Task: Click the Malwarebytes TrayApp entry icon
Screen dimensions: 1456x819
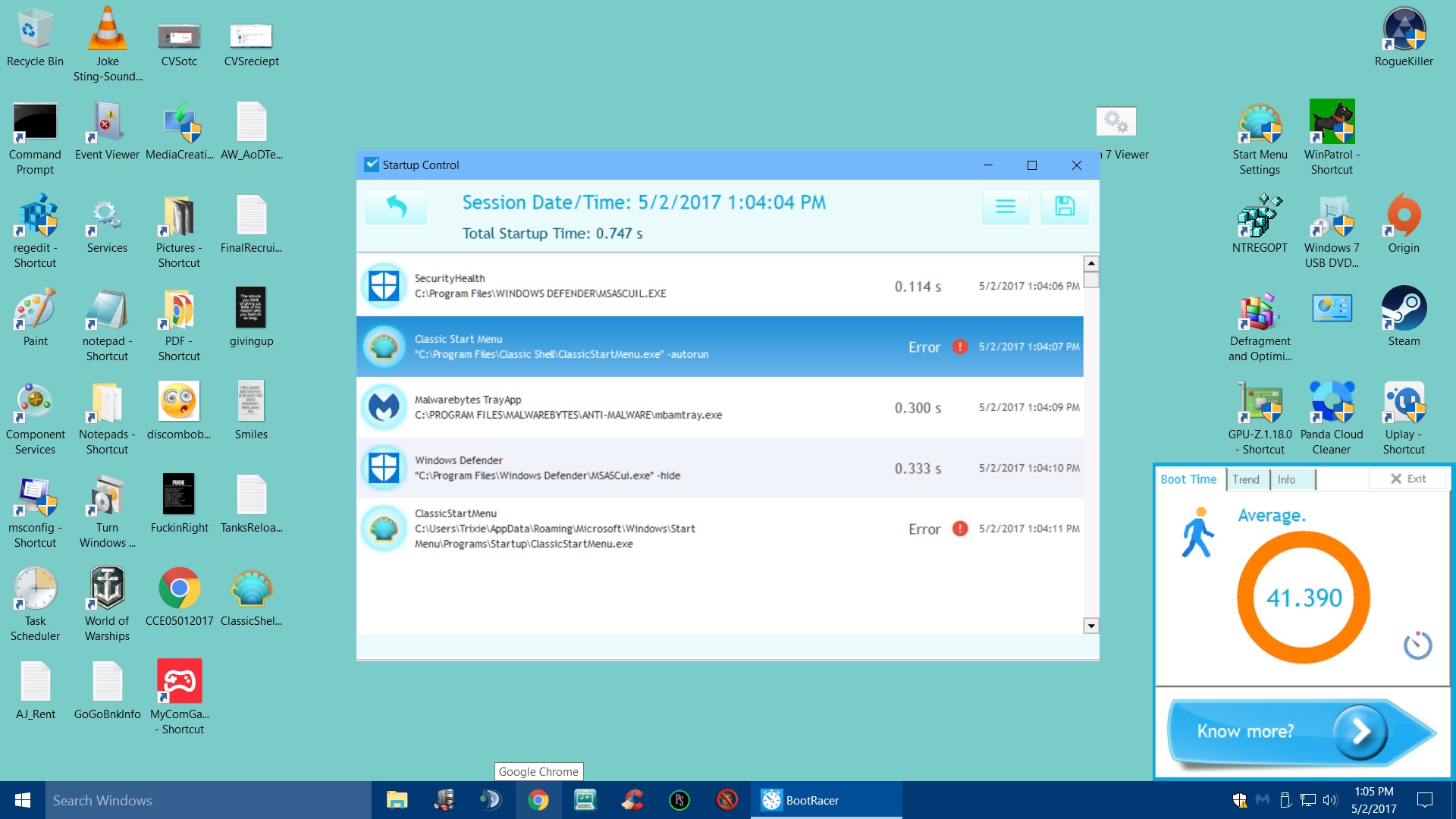Action: (x=384, y=407)
